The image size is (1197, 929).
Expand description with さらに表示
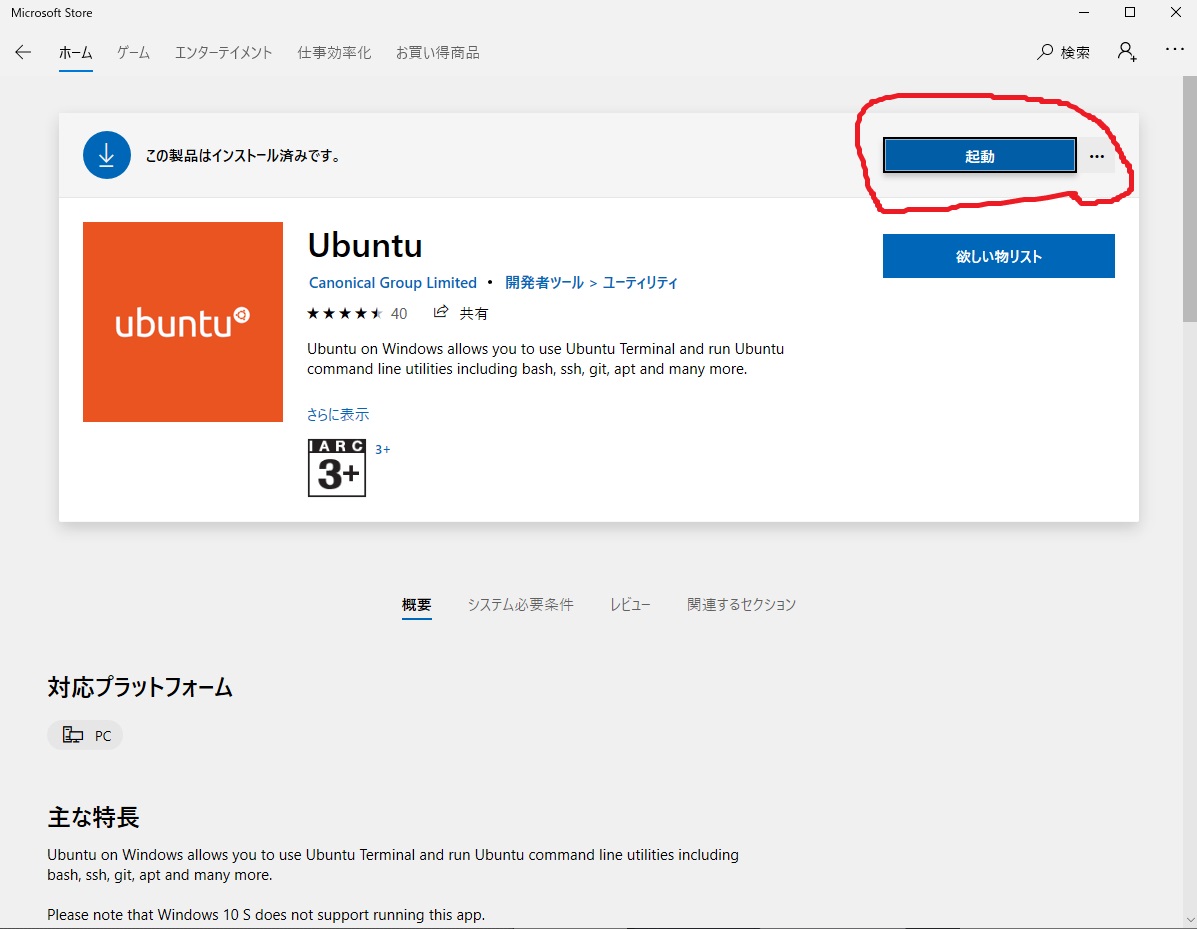click(x=337, y=415)
